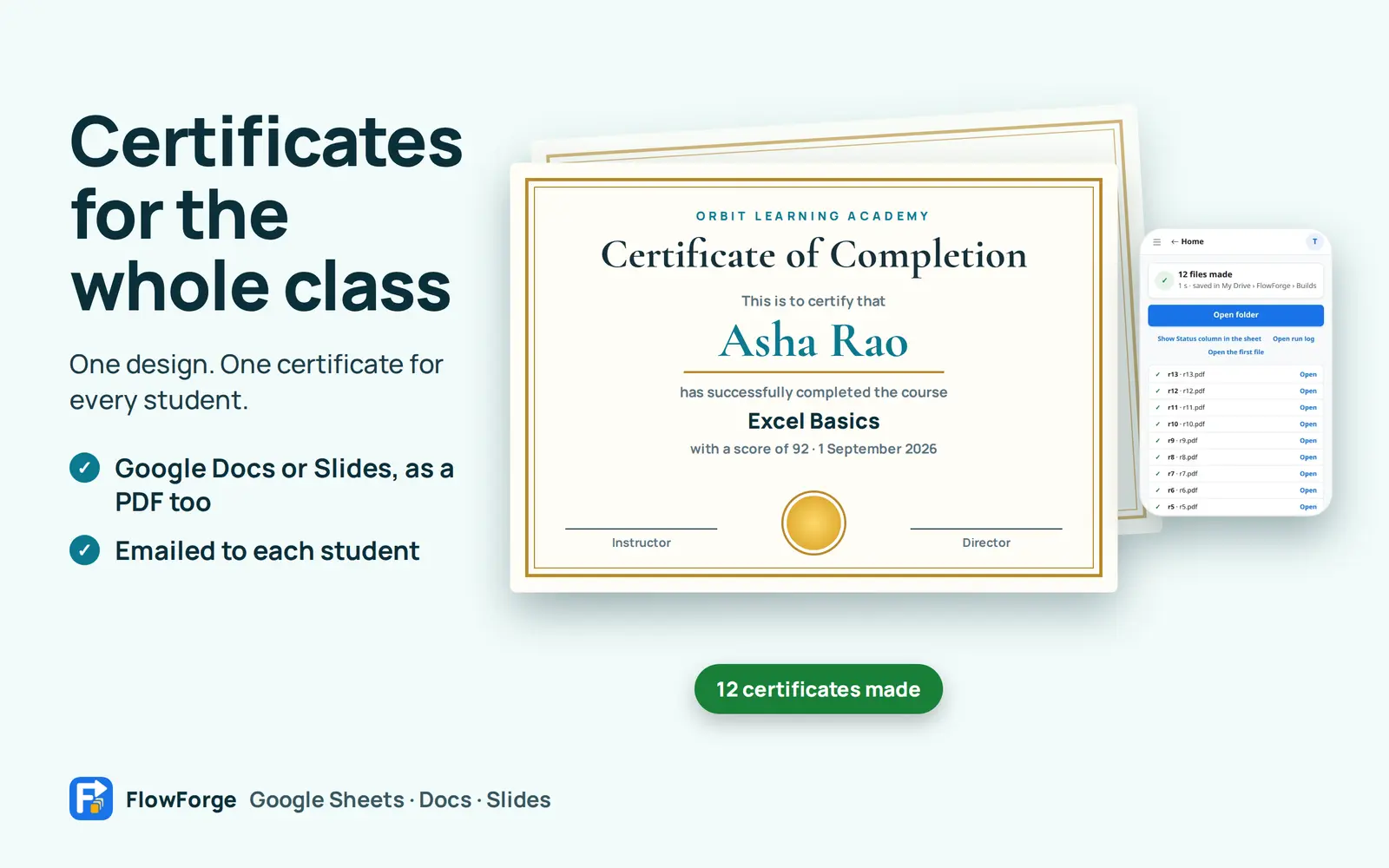Open the r13.pdf file
This screenshot has height=868, width=1389.
pyautogui.click(x=1308, y=375)
